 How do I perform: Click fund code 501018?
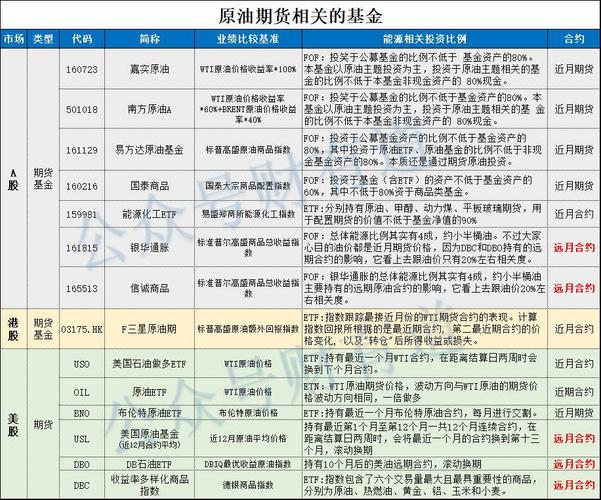(82, 110)
